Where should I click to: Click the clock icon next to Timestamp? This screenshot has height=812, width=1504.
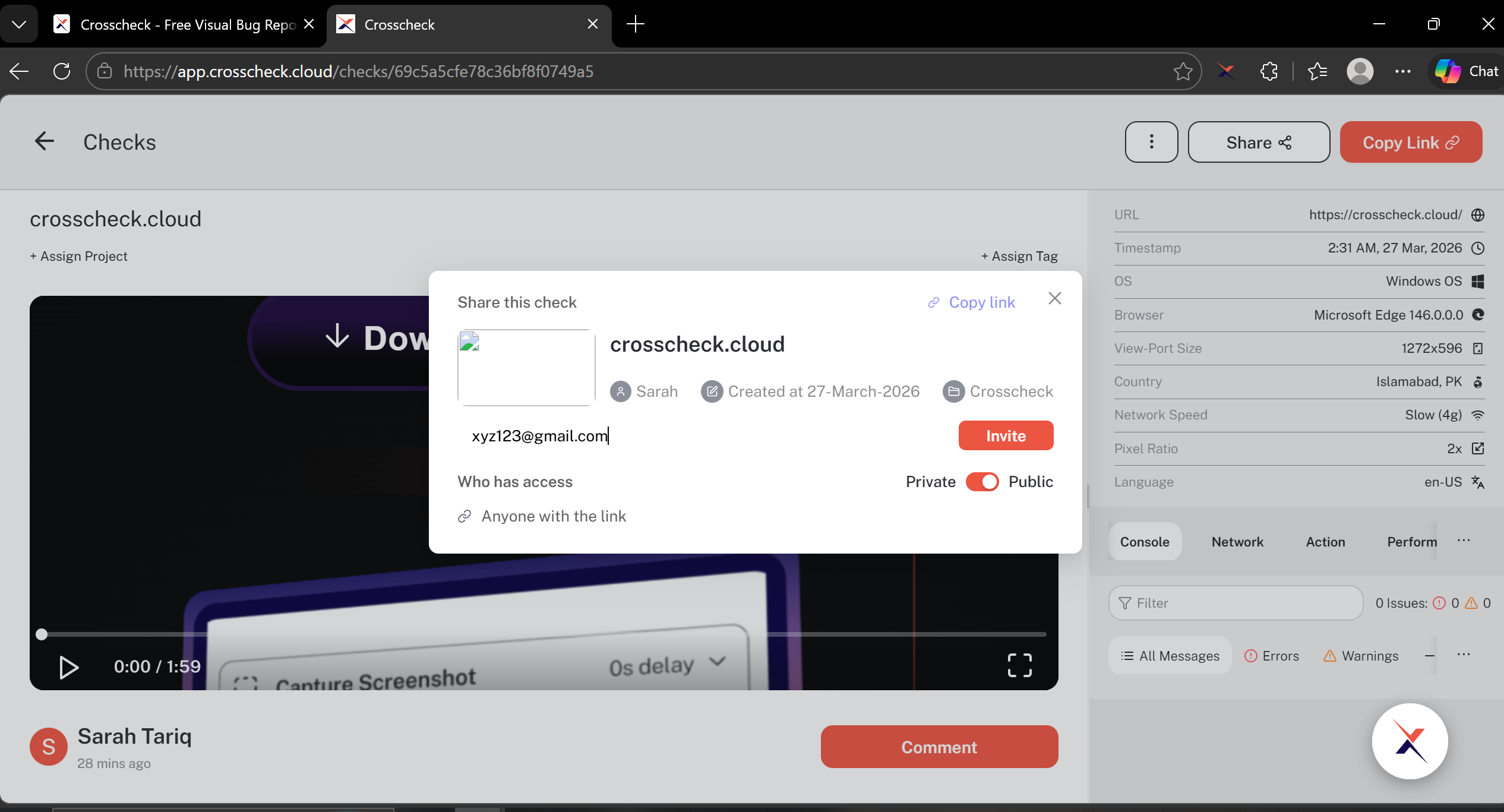point(1478,248)
